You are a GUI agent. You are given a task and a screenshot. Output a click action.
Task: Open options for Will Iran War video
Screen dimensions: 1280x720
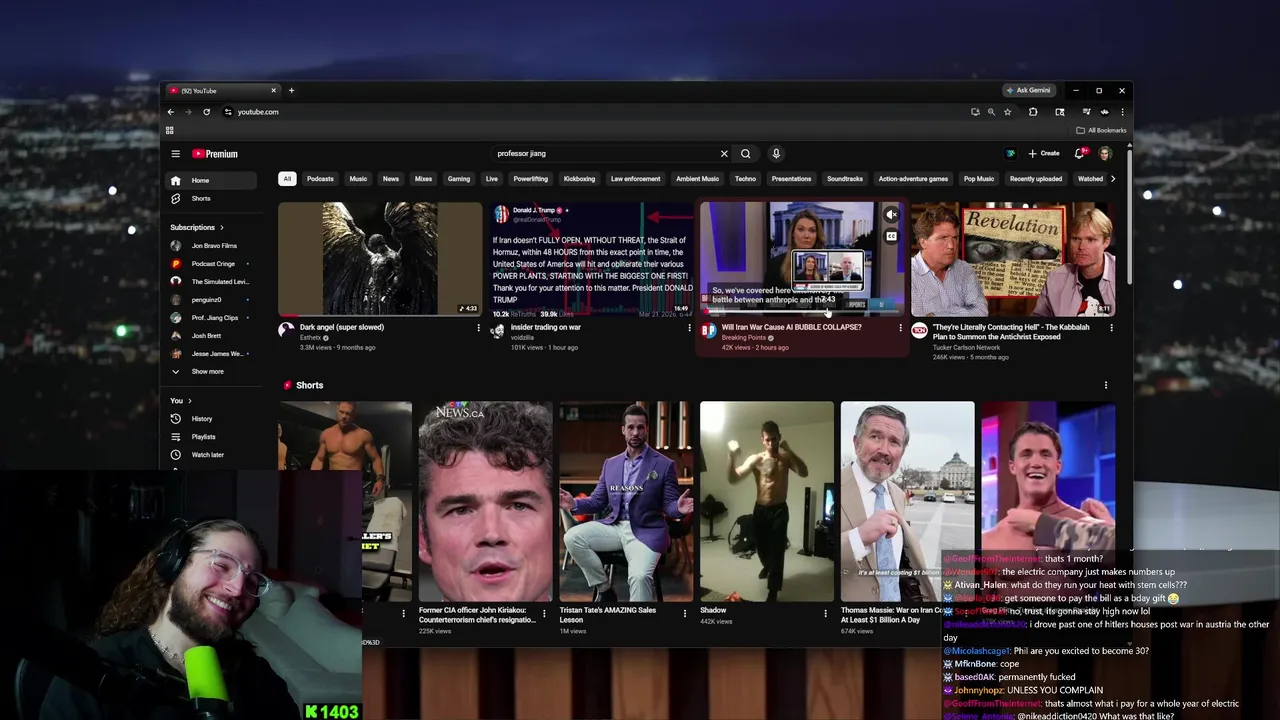[900, 328]
